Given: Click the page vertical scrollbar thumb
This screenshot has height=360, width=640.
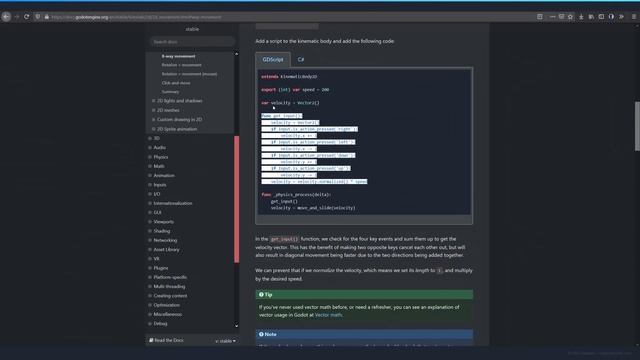Looking at the screenshot, I should [637, 126].
